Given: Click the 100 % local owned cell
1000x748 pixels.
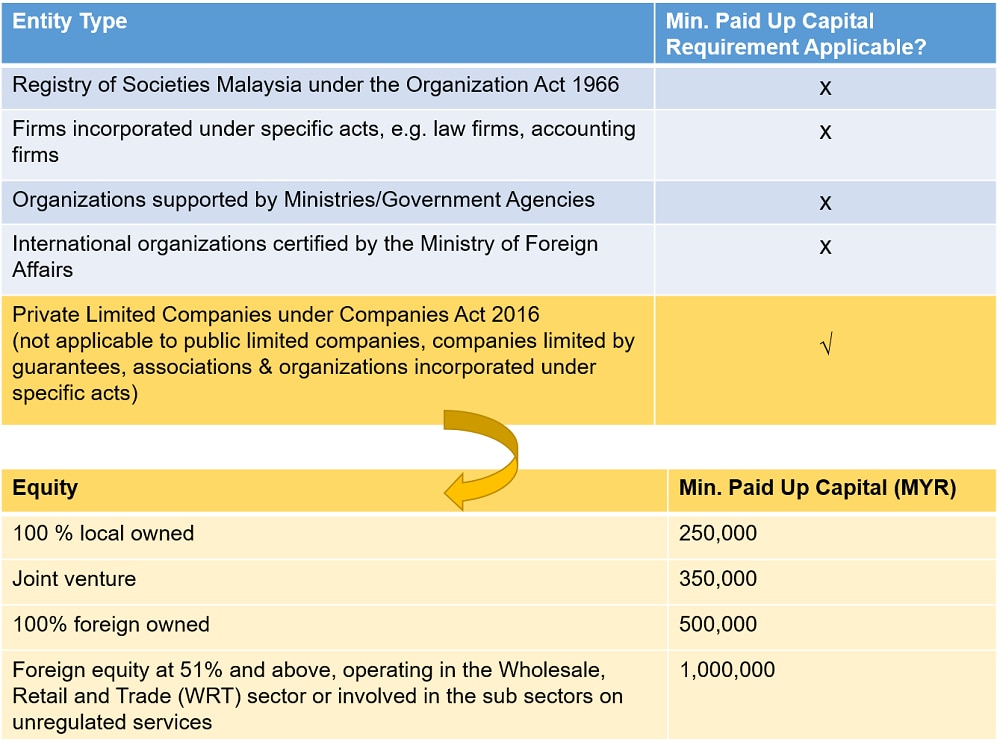Looking at the screenshot, I should (x=103, y=534).
